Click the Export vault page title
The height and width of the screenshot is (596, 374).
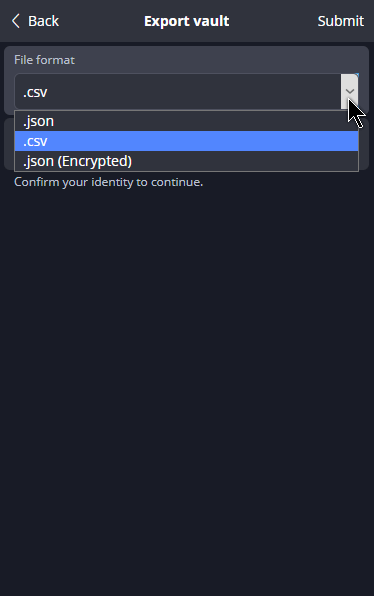coord(187,21)
